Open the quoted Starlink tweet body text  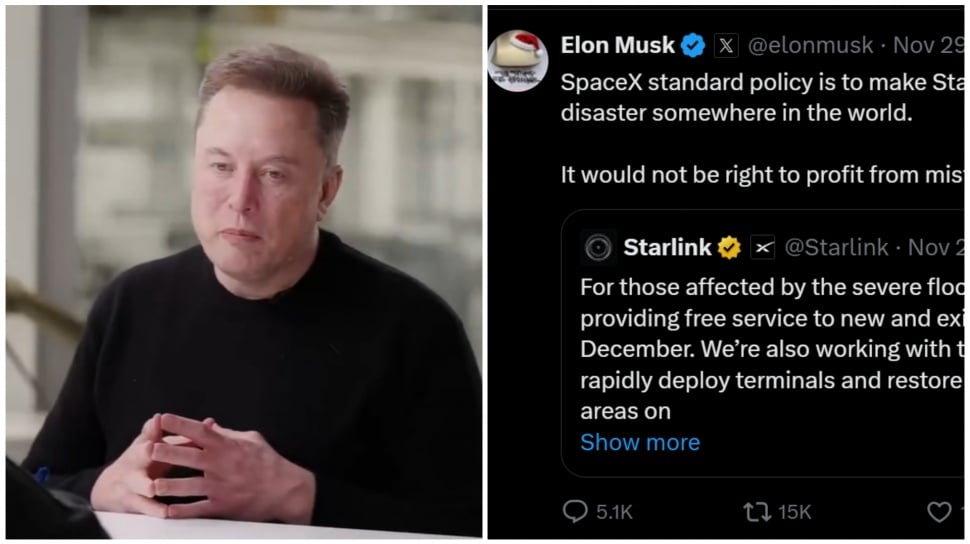(x=770, y=349)
